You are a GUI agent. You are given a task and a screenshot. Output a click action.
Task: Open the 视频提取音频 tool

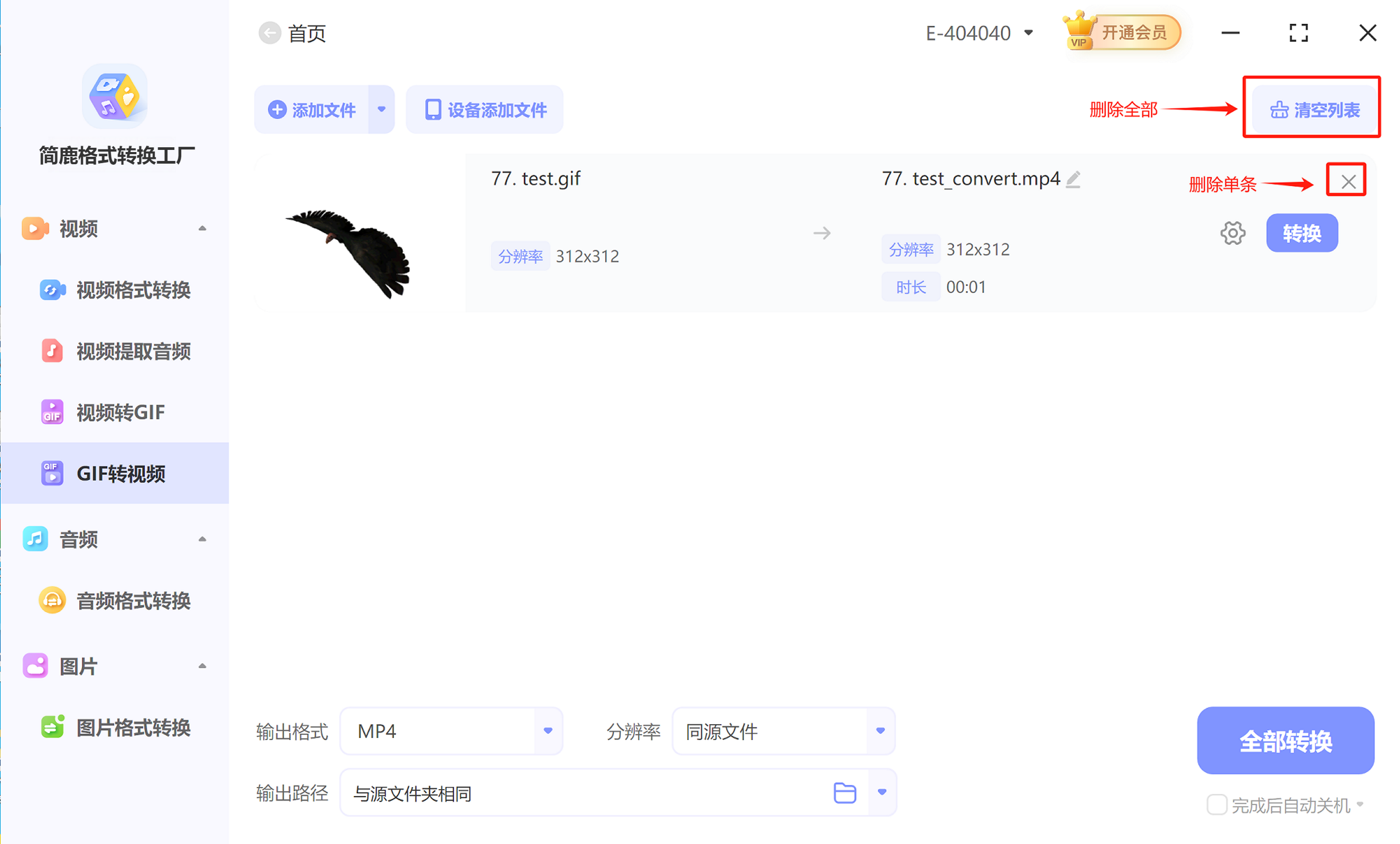tap(52, 350)
